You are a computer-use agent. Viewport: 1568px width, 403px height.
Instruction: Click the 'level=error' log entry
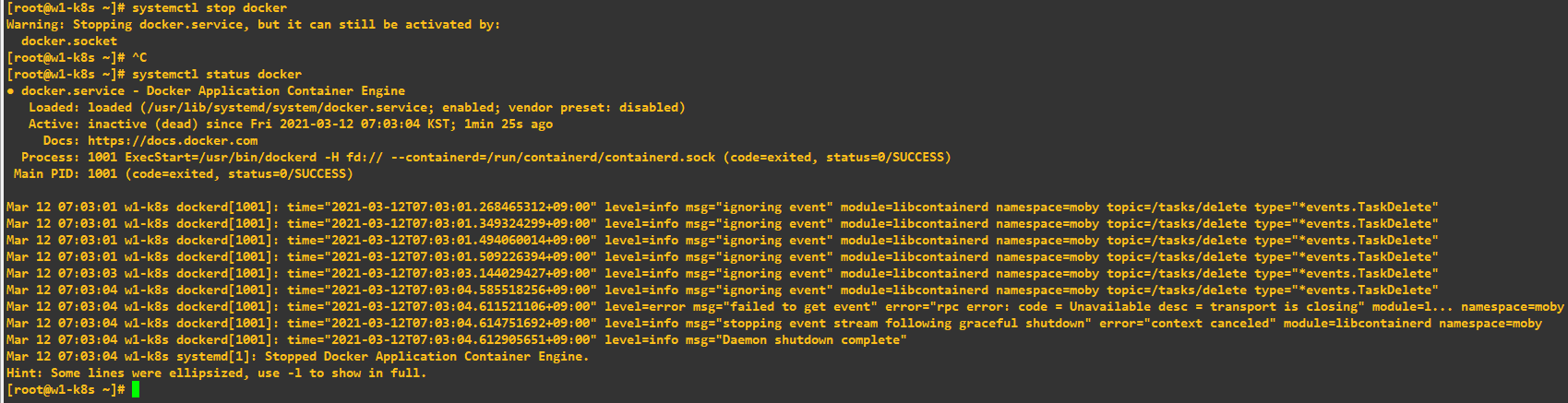coord(645,307)
